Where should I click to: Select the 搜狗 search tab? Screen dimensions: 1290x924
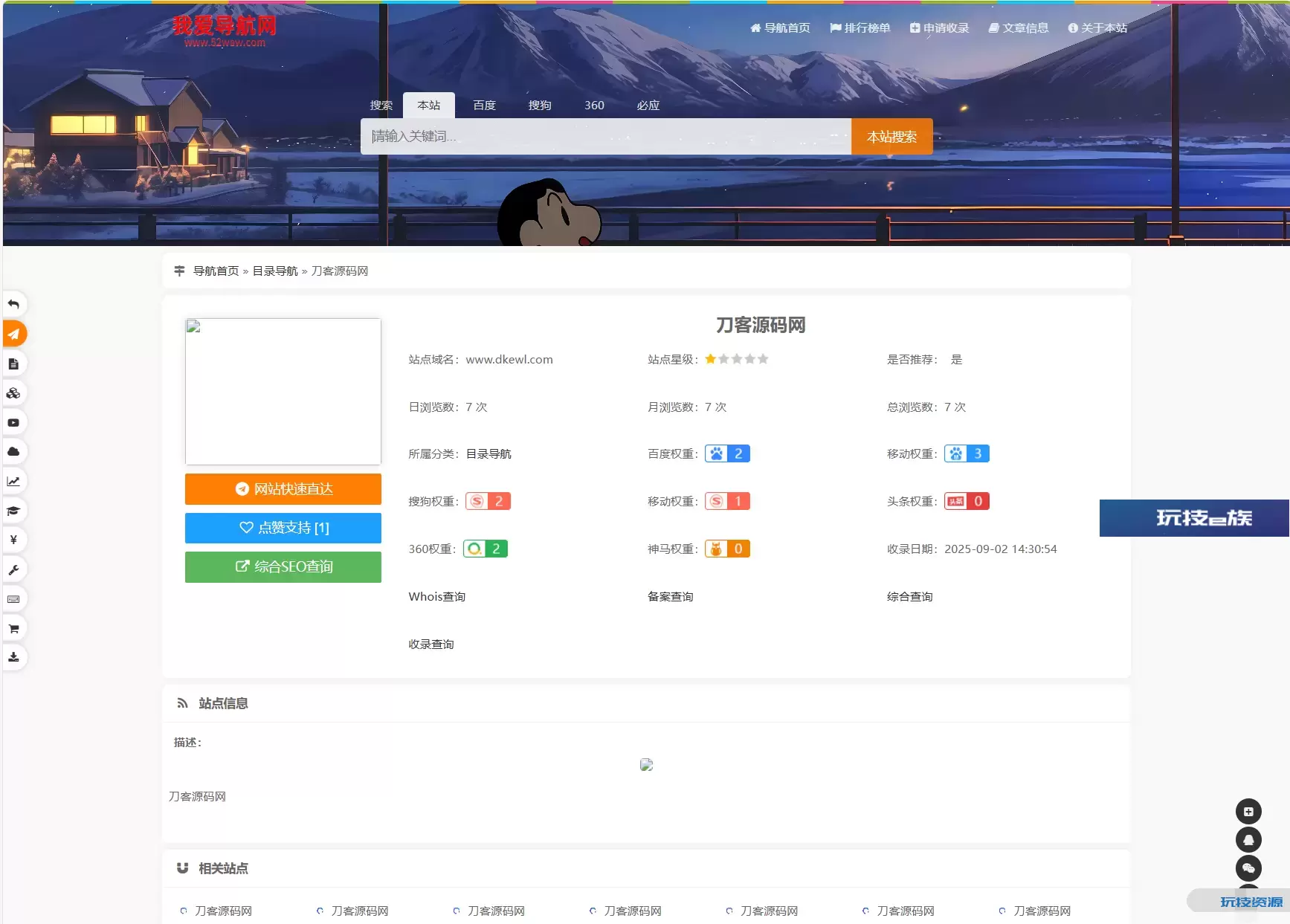pyautogui.click(x=540, y=106)
